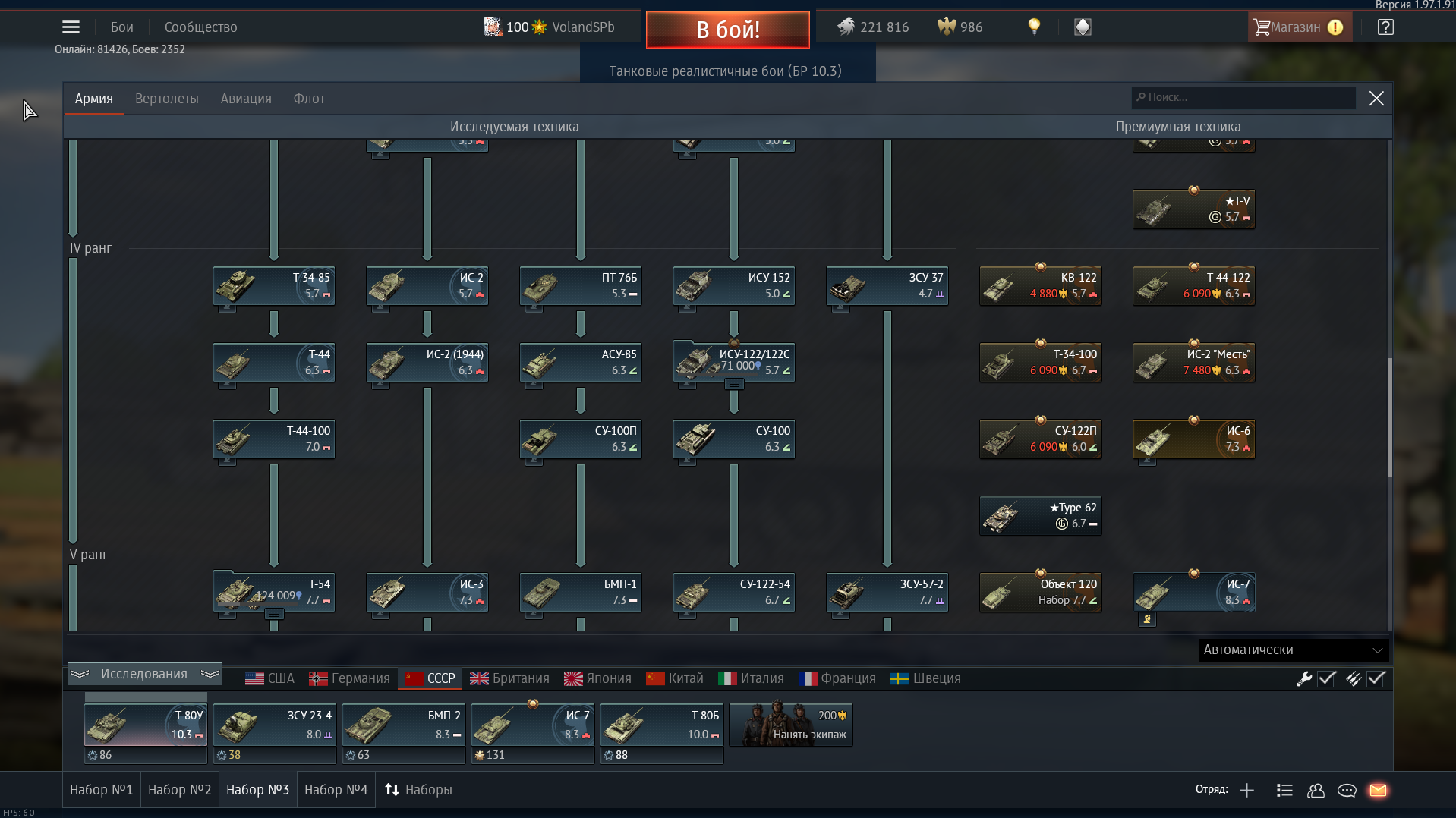Image resolution: width=1456 pixels, height=818 pixels.
Task: Select the США nation tab
Action: click(270, 679)
